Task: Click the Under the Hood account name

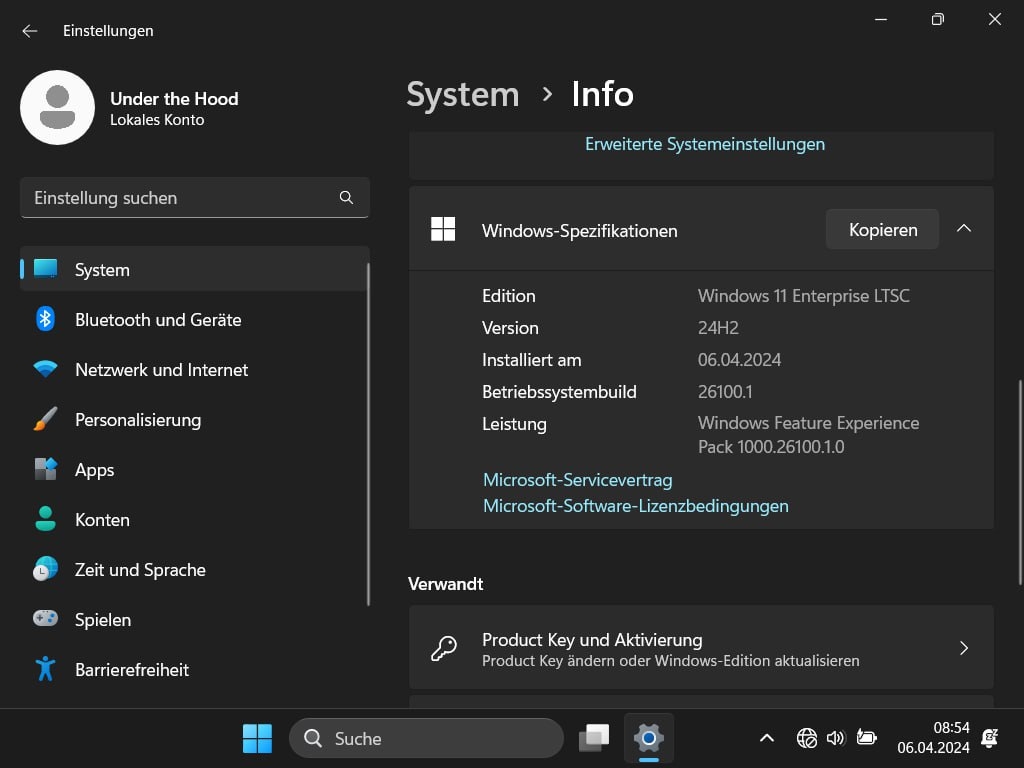Action: click(174, 99)
